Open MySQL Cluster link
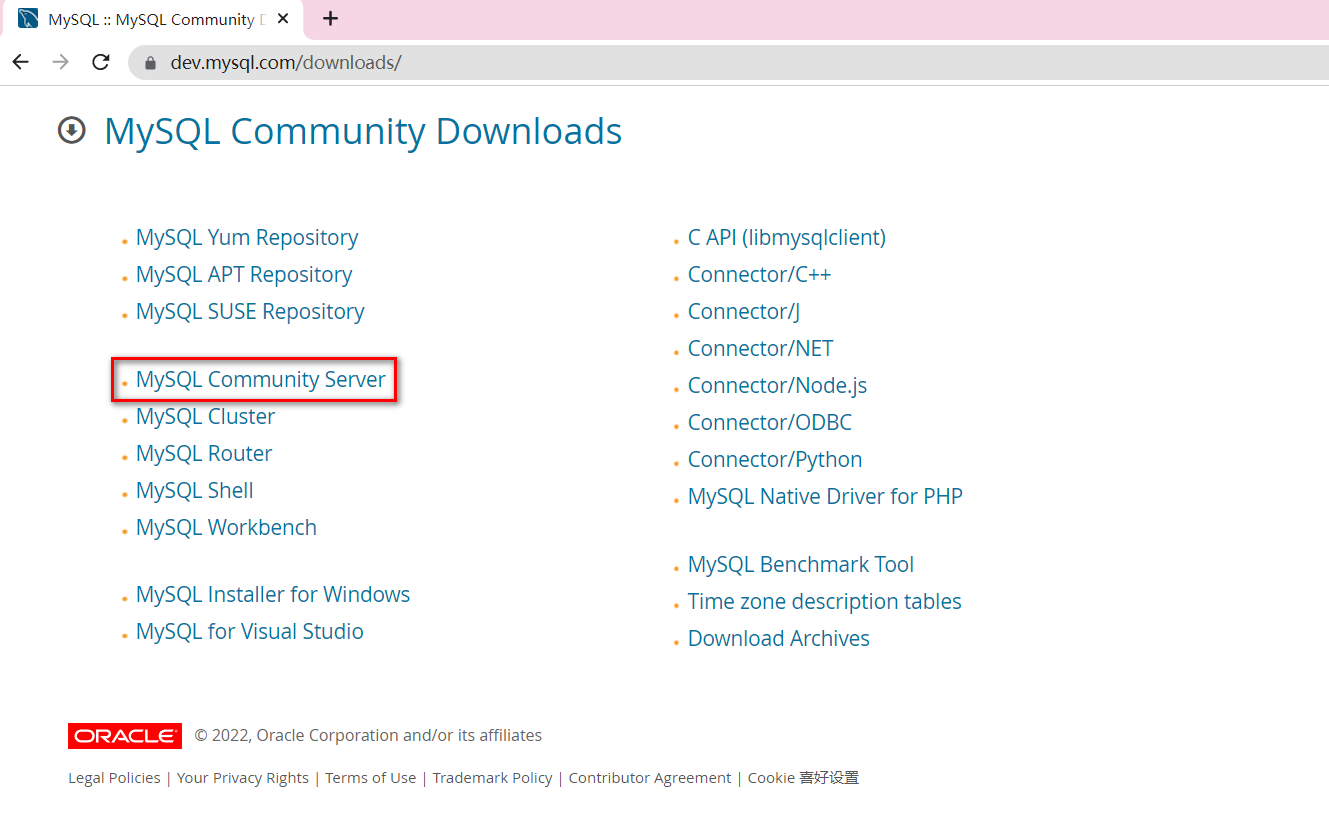This screenshot has height=827, width=1329. 205,417
